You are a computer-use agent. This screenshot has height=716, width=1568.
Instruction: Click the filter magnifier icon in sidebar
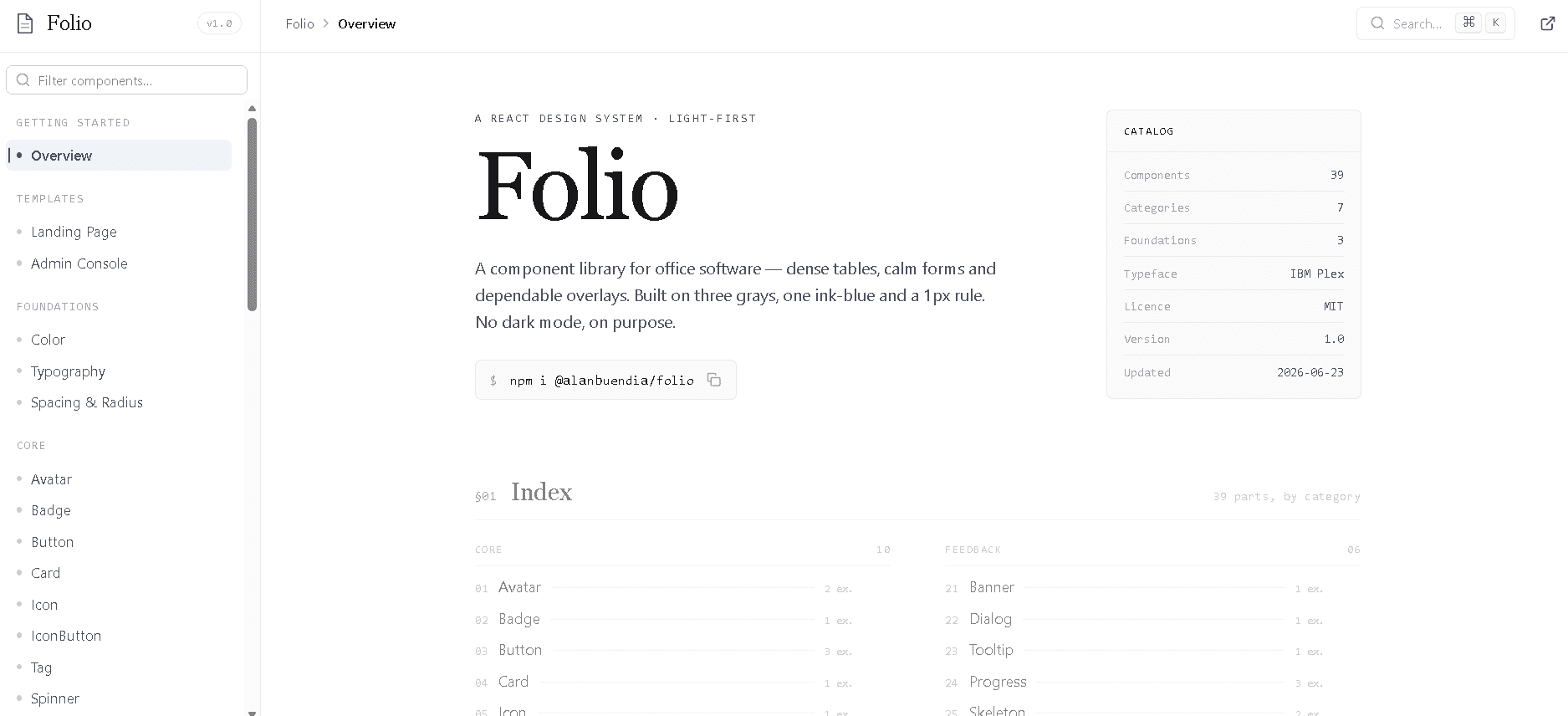(x=23, y=80)
